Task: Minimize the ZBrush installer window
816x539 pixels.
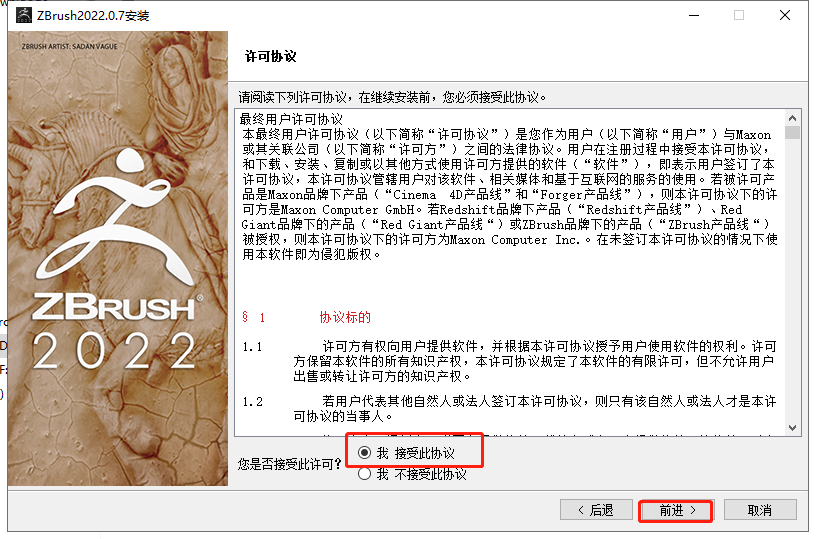Action: pyautogui.click(x=694, y=16)
